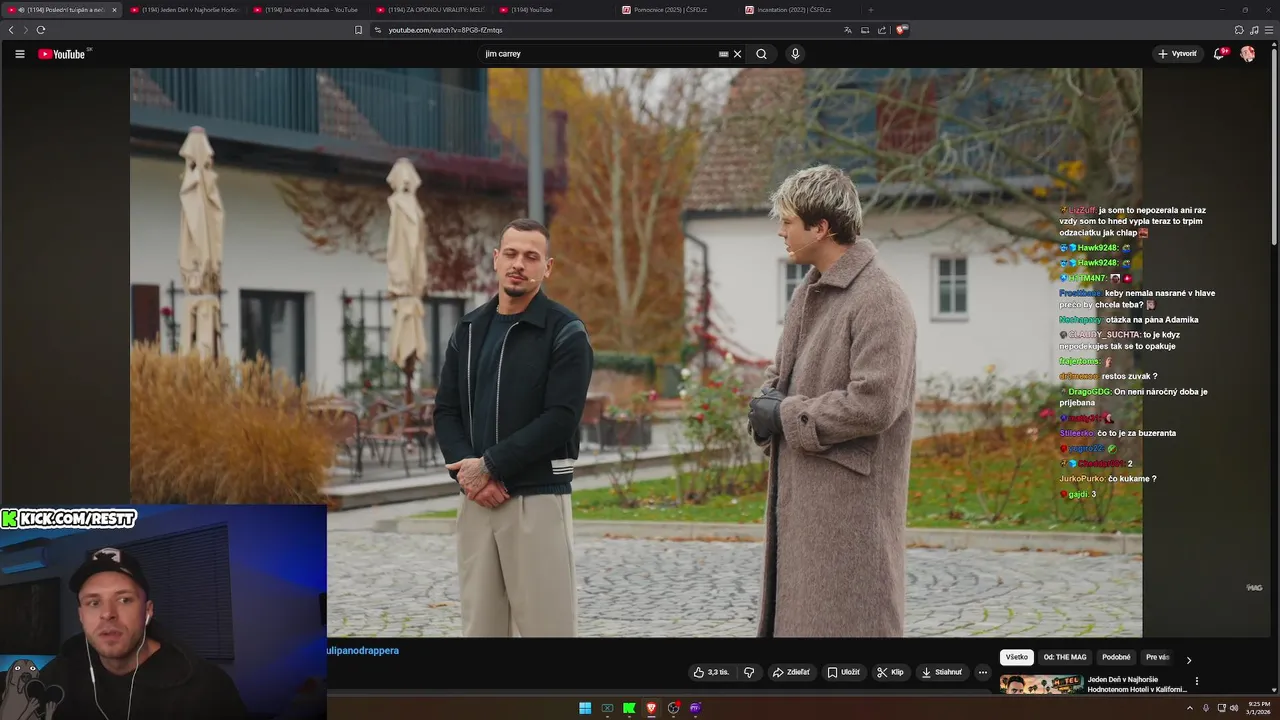Open volume control in system tray

tap(1233, 708)
